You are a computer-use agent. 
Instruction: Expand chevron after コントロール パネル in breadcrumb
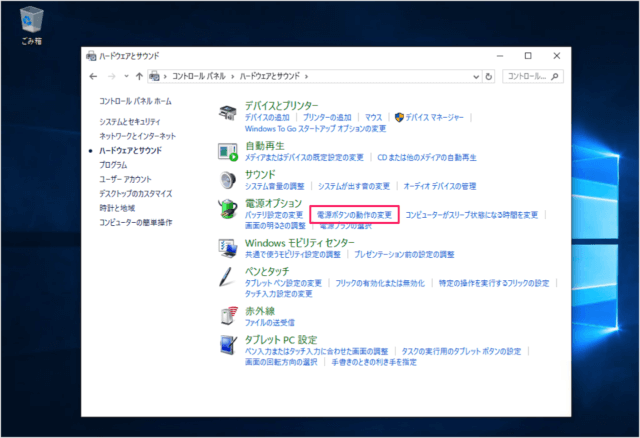pyautogui.click(x=232, y=76)
